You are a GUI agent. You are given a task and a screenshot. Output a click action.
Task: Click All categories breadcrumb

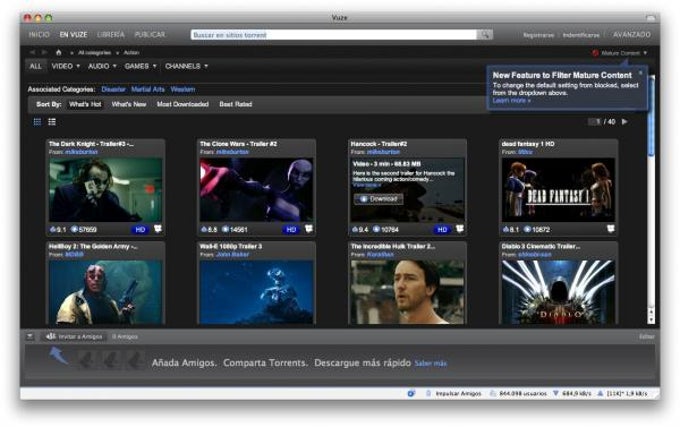95,53
